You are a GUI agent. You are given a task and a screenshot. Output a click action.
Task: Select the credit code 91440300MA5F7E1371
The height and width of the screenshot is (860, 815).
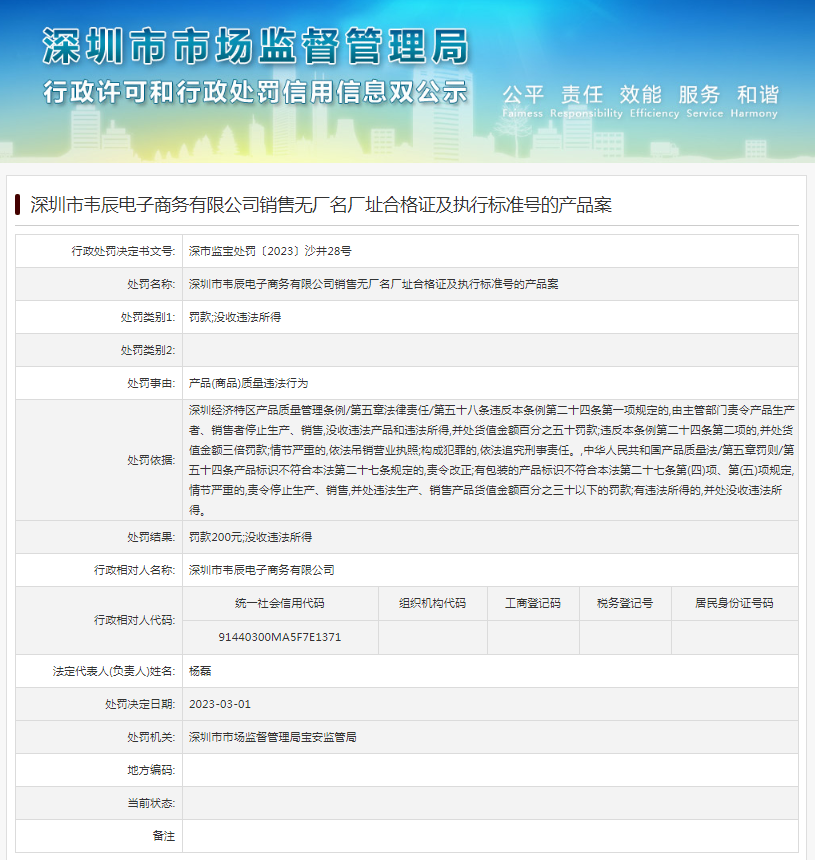280,637
